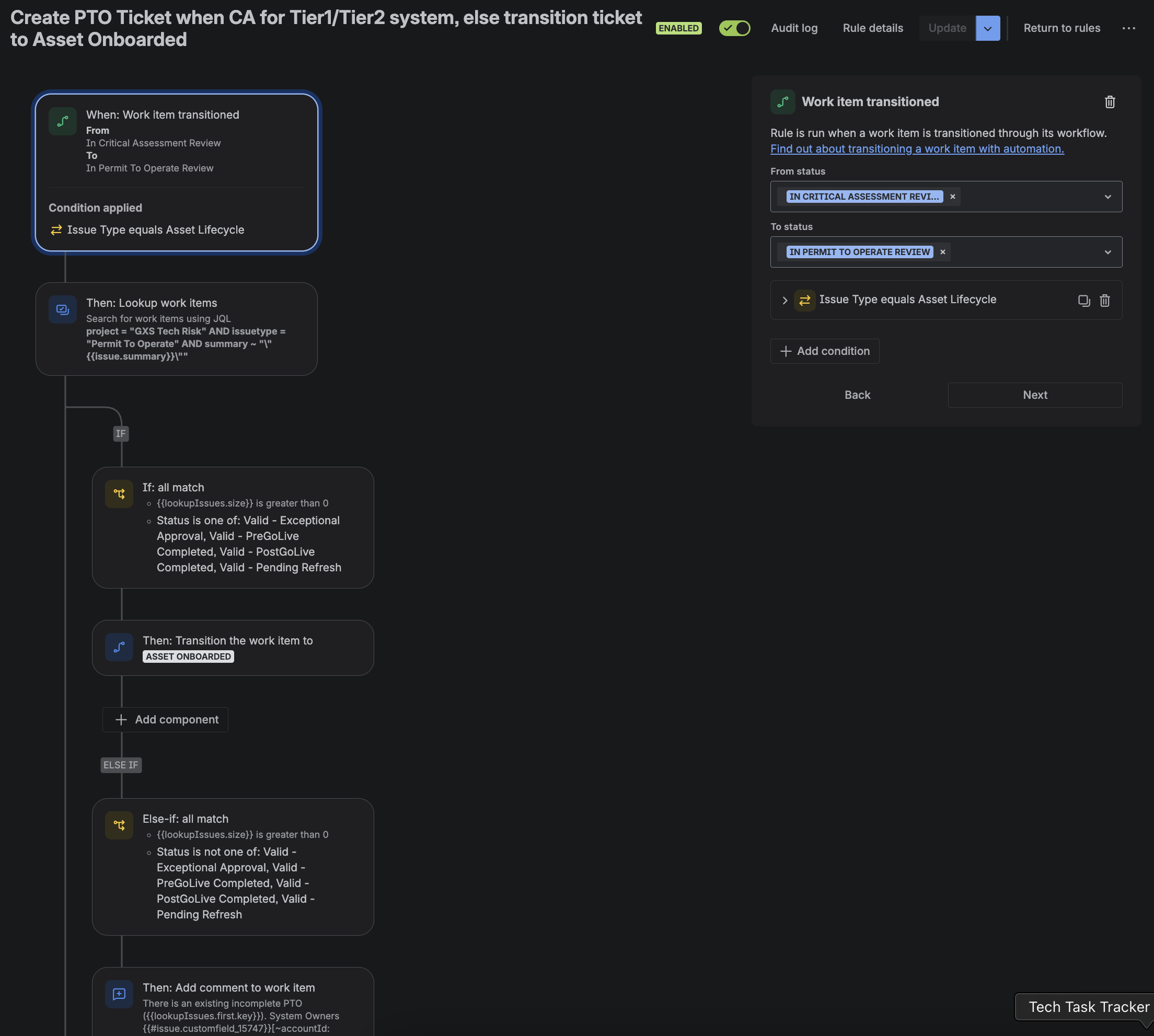The image size is (1154, 1036).
Task: Select the Else-if: all match card
Action: click(x=233, y=866)
